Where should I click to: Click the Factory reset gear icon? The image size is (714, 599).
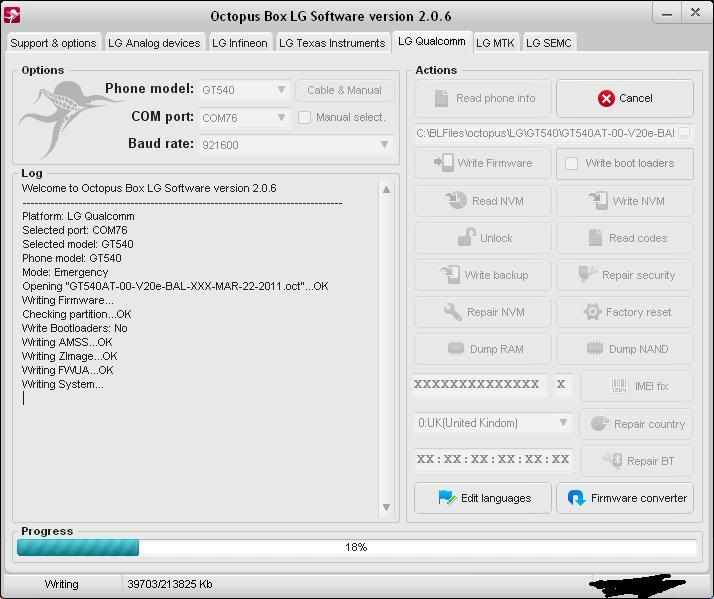pyautogui.click(x=592, y=312)
